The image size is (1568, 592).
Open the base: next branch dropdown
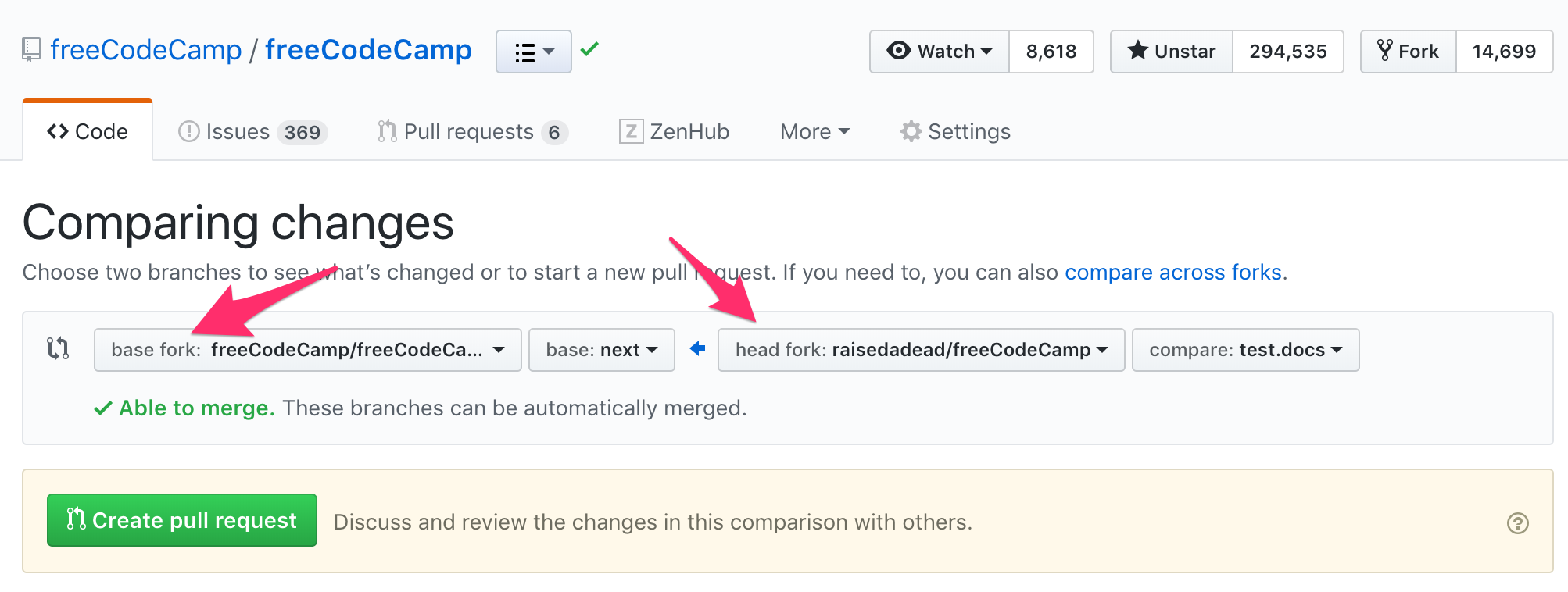[x=601, y=350]
